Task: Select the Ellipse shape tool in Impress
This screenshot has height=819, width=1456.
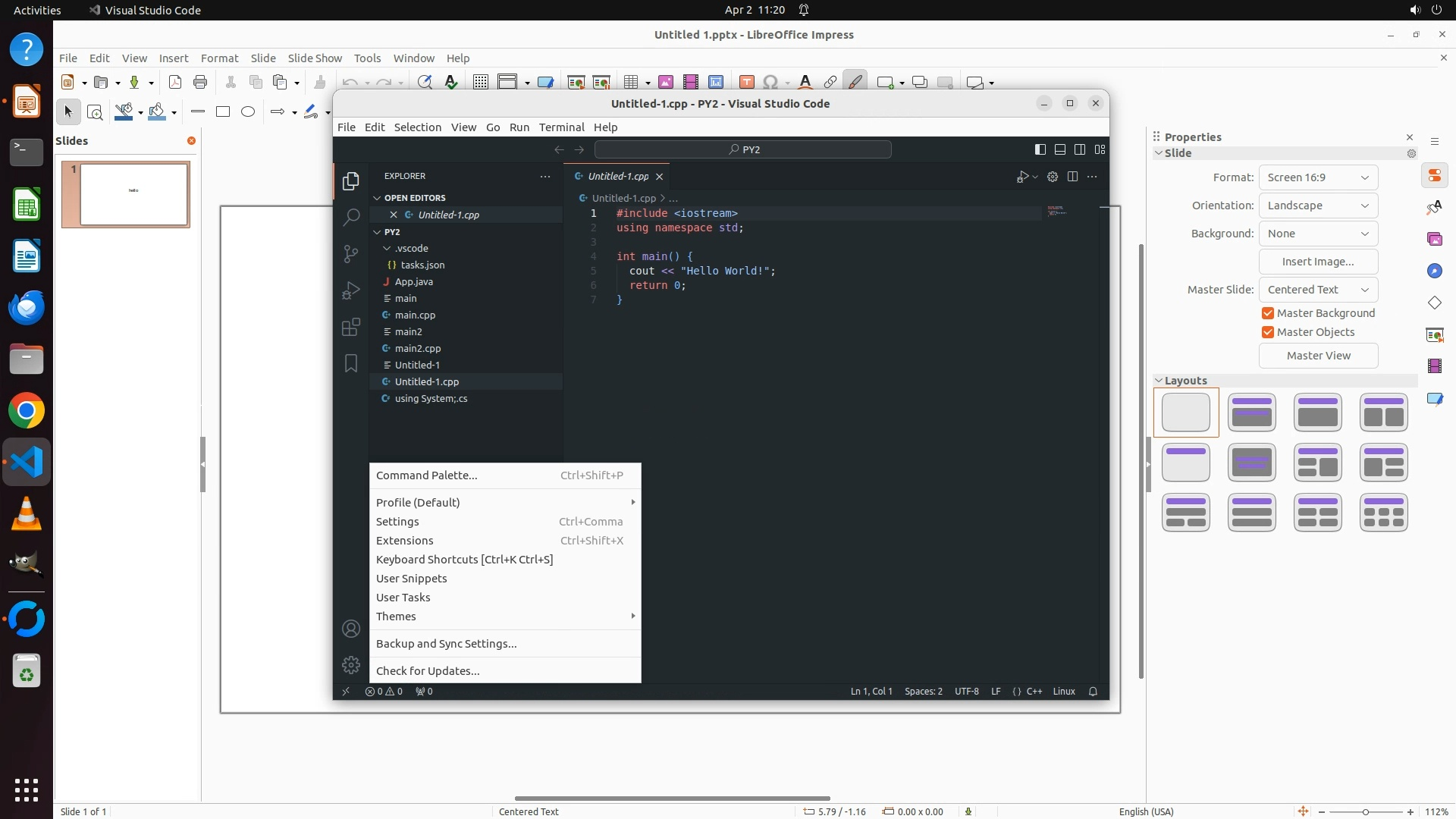Action: pos(248,112)
